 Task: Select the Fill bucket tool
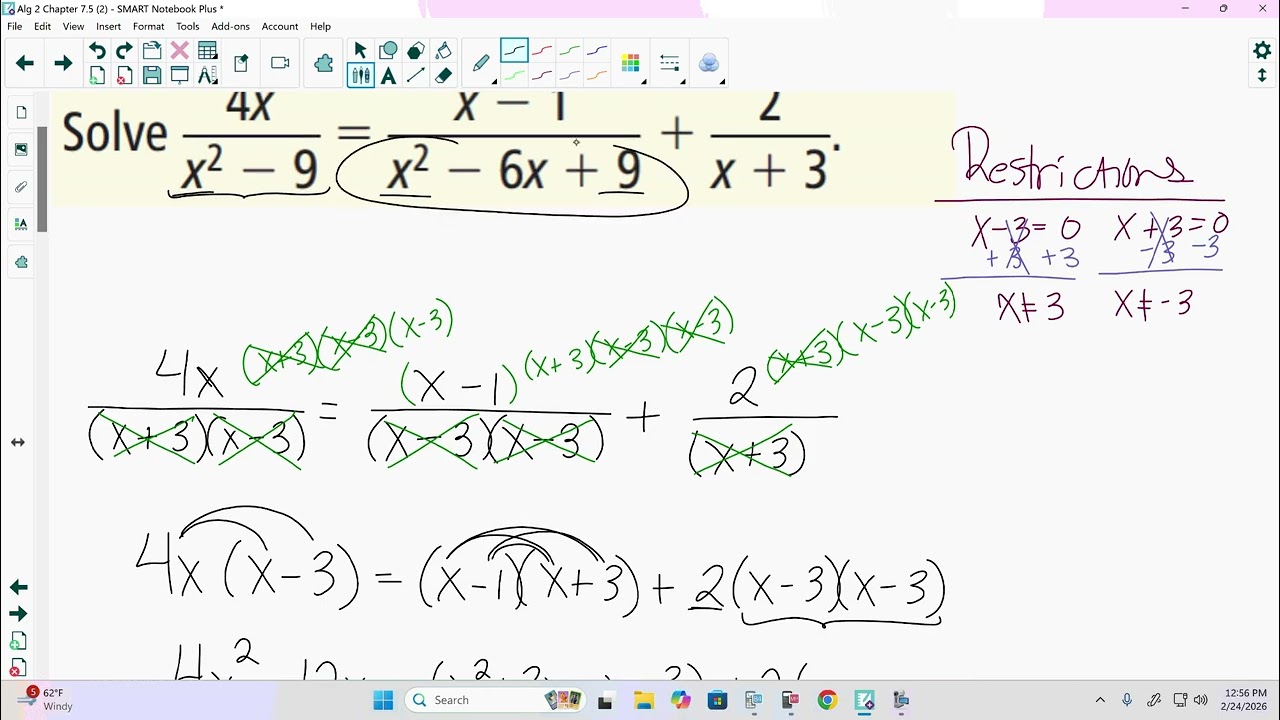click(x=444, y=51)
